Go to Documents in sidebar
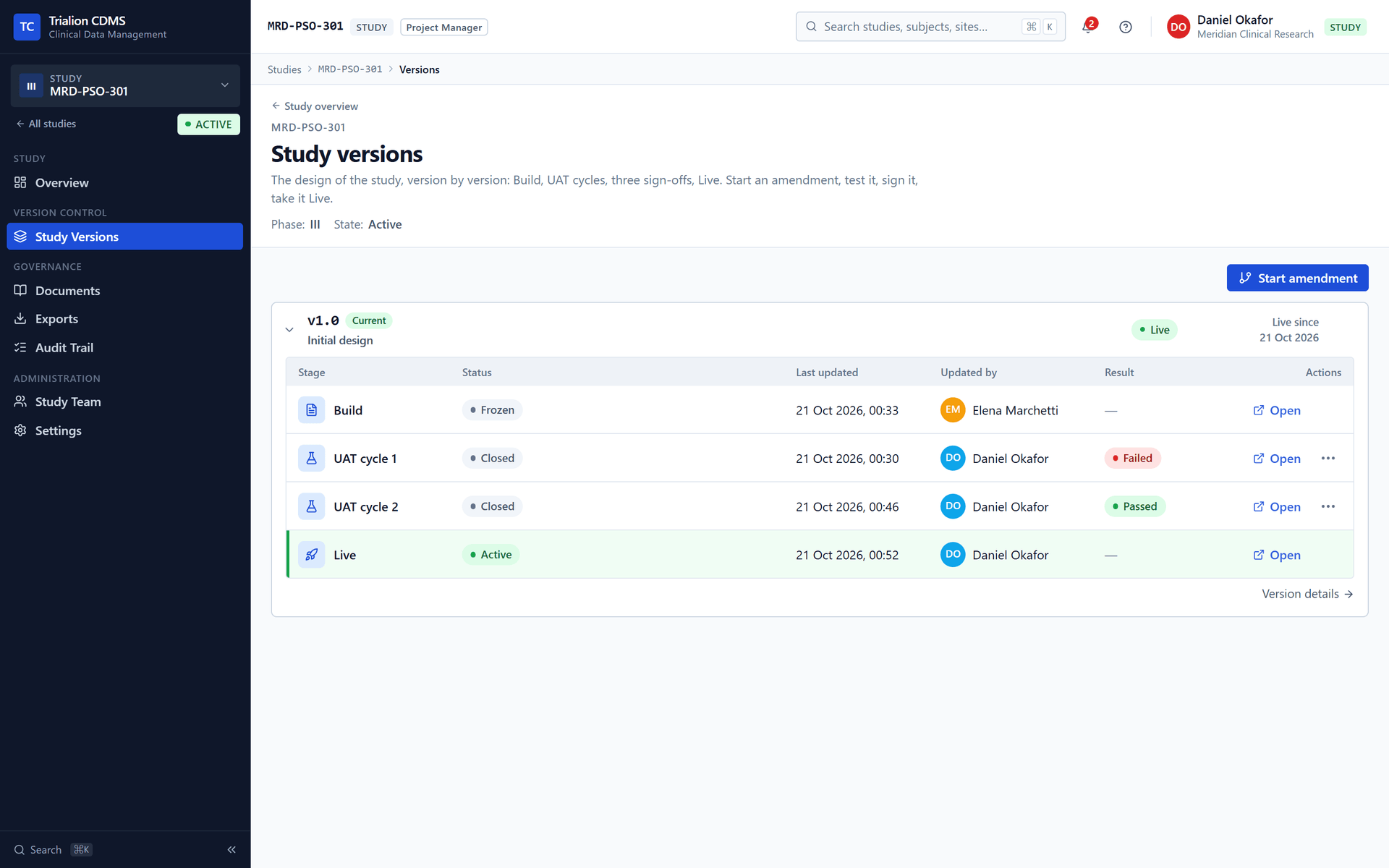This screenshot has width=1389, height=868. coord(124,291)
